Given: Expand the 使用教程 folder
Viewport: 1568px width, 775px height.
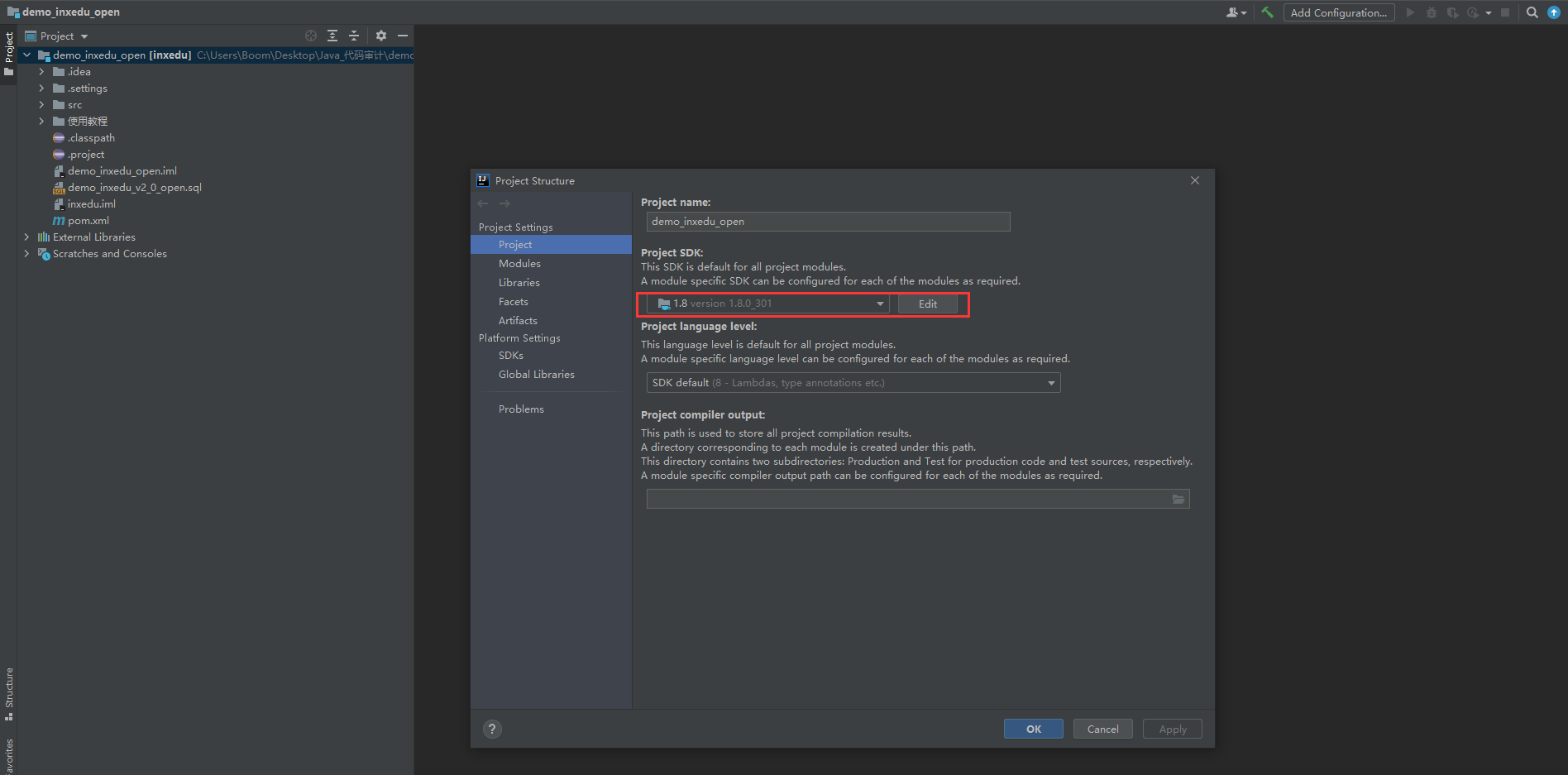Looking at the screenshot, I should [41, 122].
